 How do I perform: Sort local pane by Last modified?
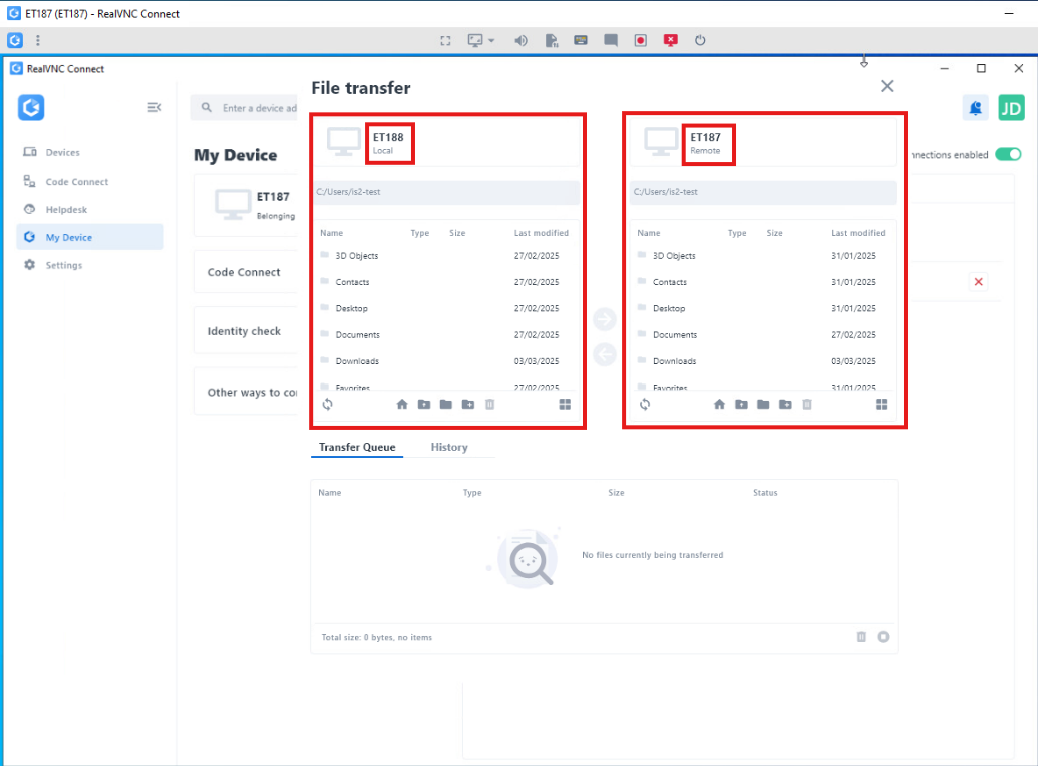pos(541,233)
